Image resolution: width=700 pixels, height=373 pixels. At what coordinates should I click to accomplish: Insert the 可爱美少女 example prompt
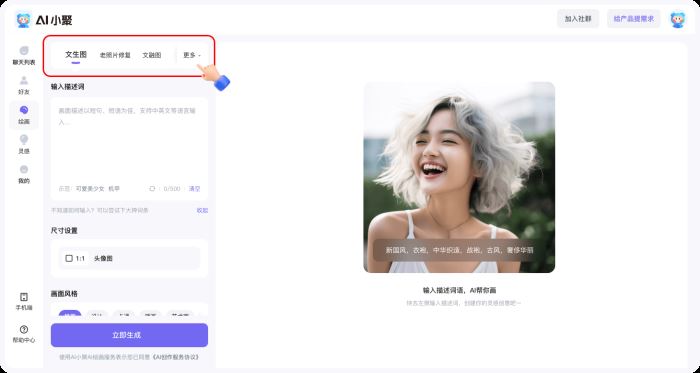(x=90, y=189)
